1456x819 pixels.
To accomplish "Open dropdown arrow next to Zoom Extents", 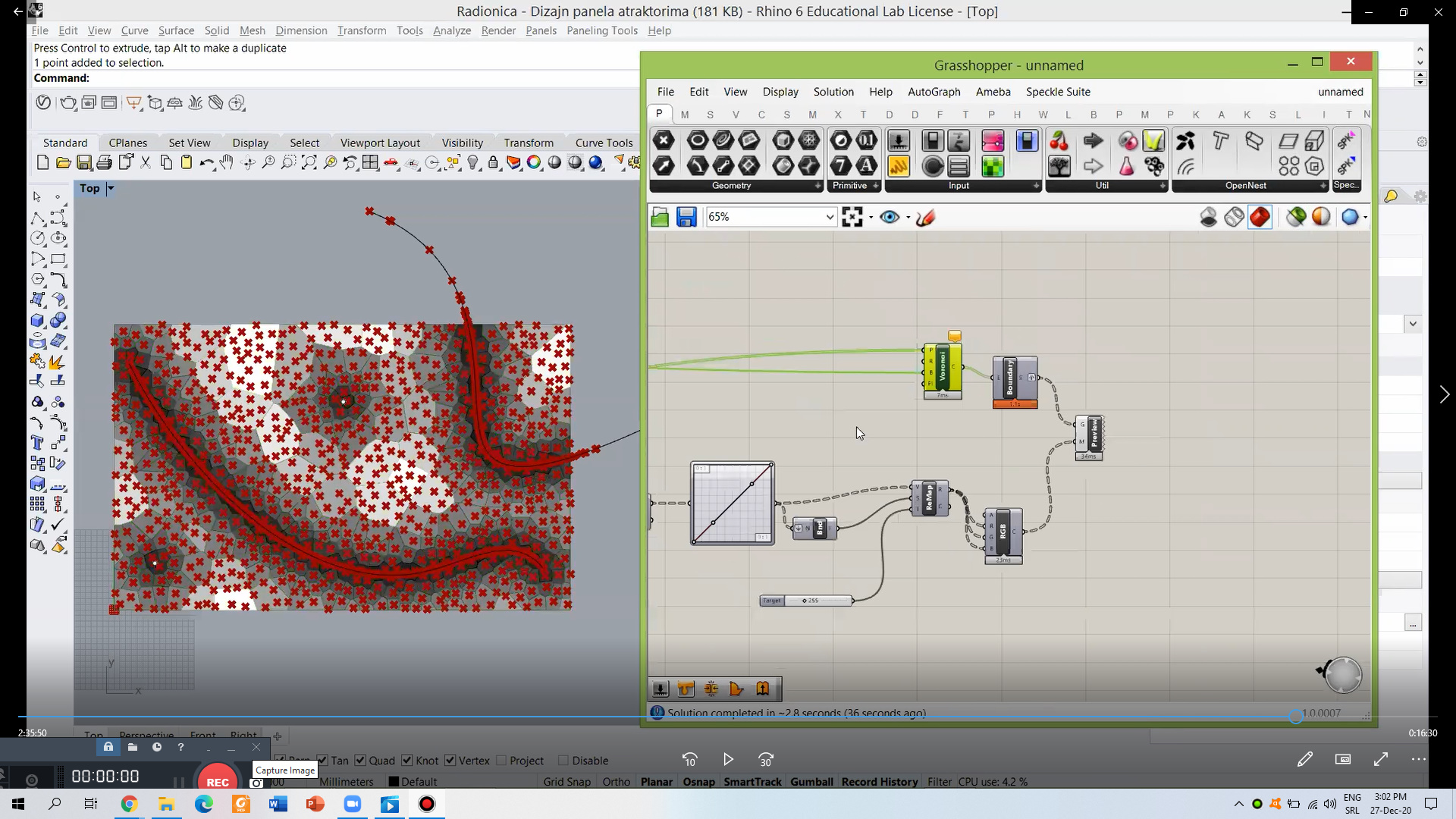I will point(871,218).
